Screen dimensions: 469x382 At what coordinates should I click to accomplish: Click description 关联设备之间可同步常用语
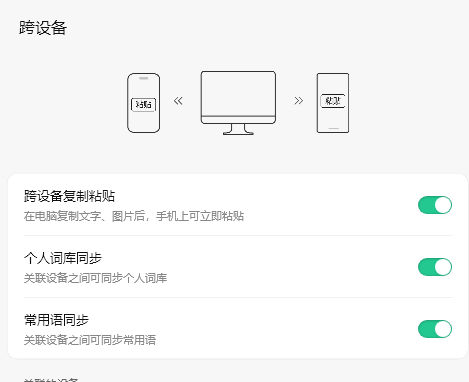pos(90,340)
